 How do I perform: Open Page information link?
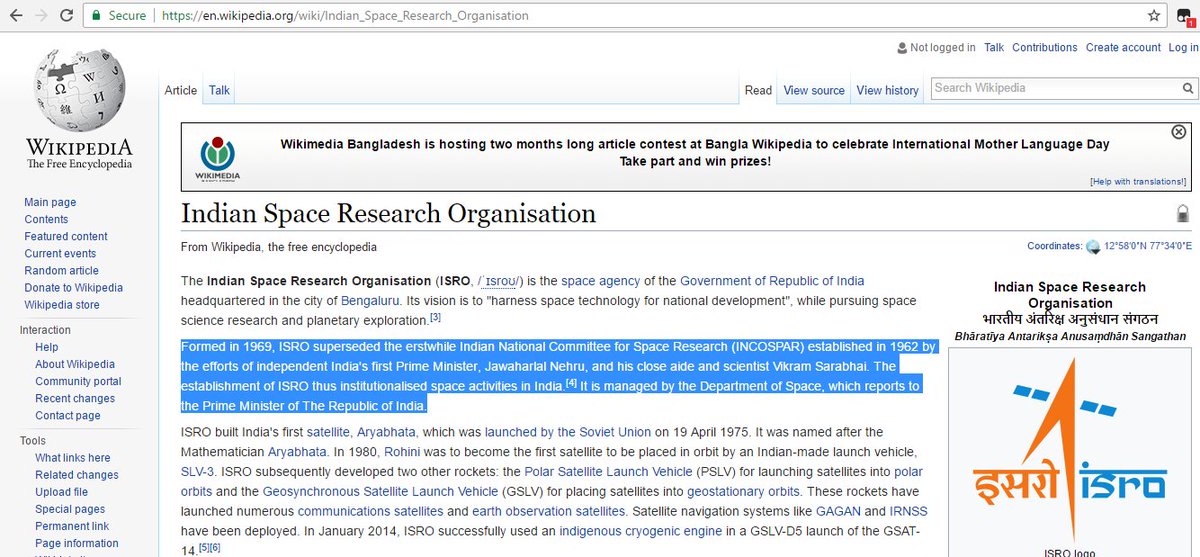click(77, 543)
